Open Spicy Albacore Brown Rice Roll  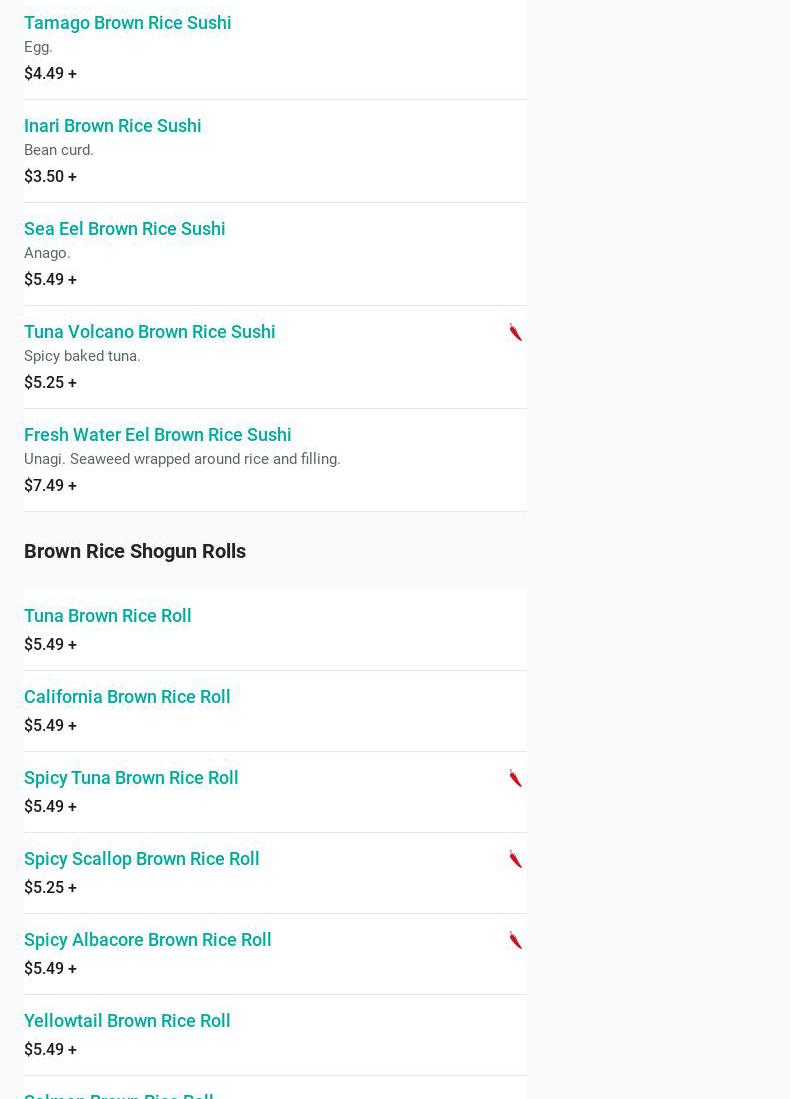click(x=147, y=939)
